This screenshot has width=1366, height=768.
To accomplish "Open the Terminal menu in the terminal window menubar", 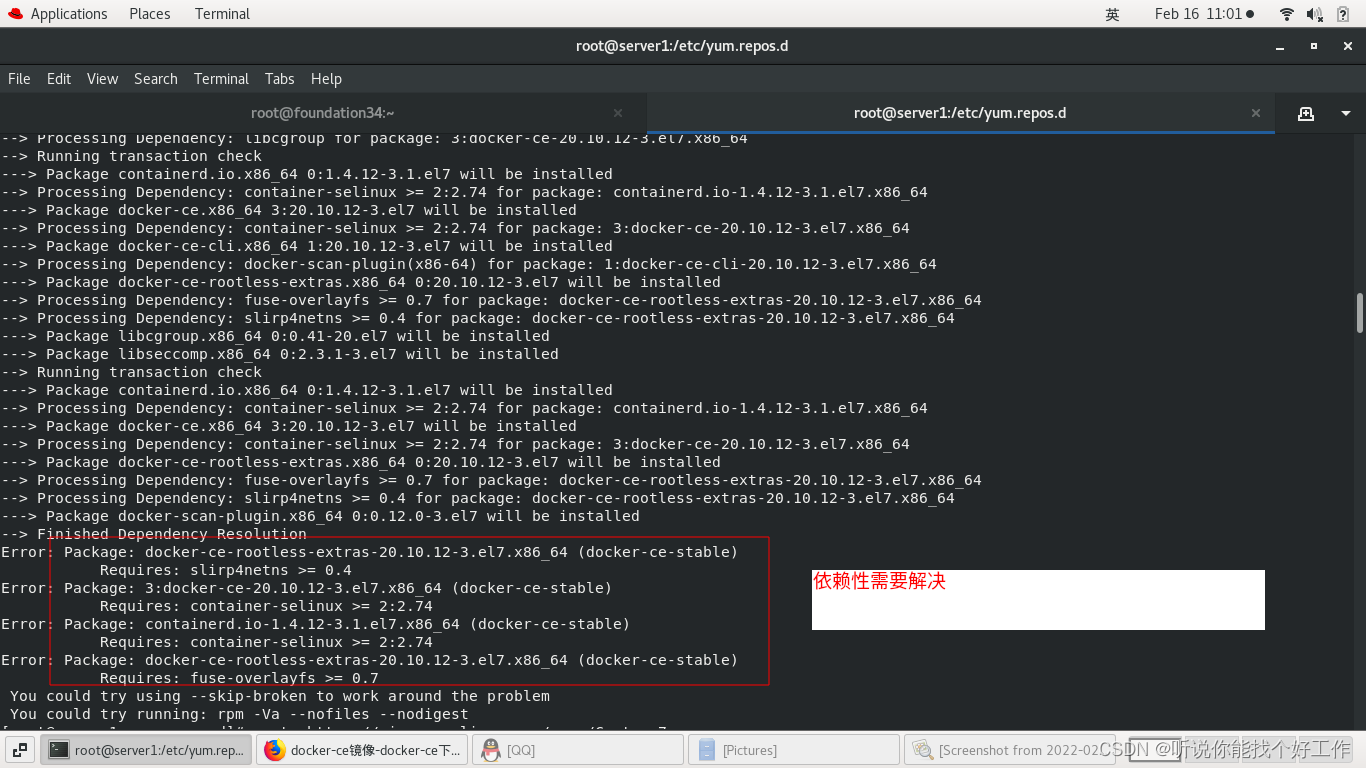I will coord(221,79).
